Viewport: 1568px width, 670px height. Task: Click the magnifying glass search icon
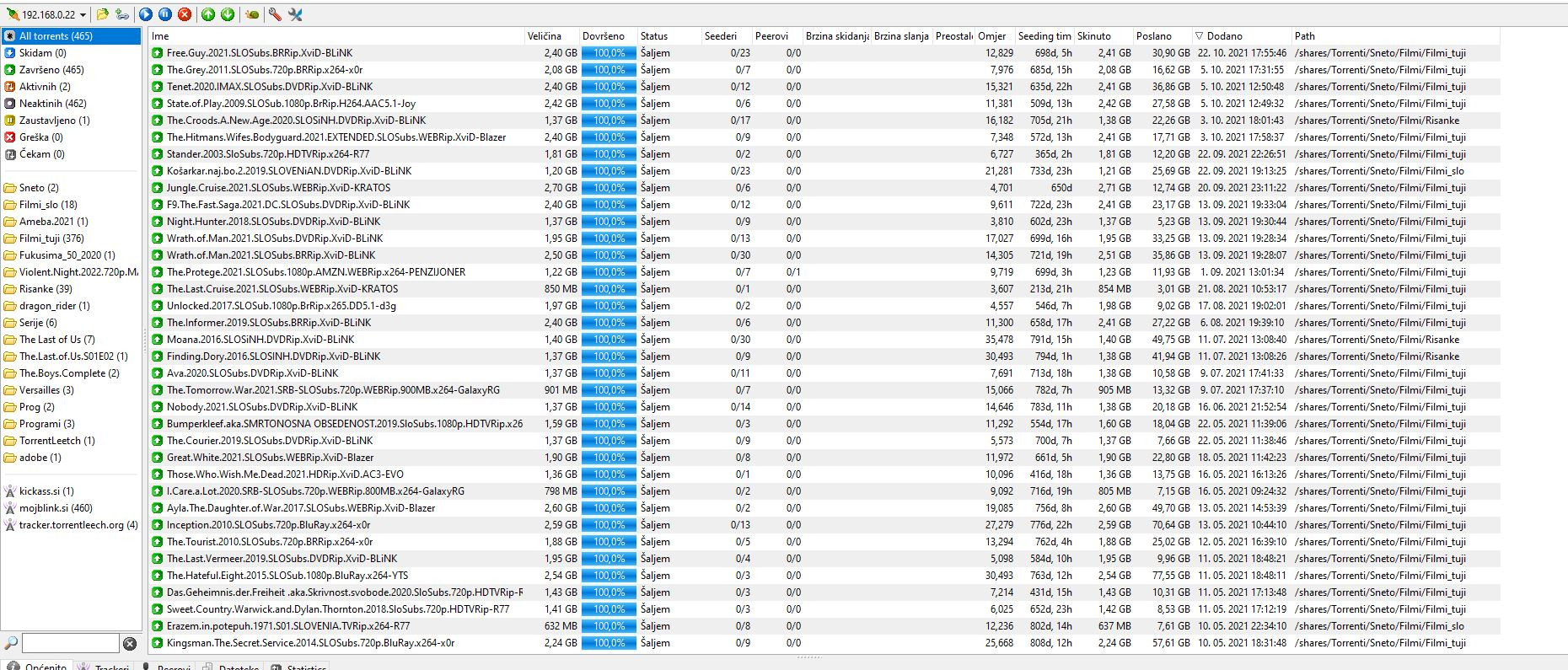pos(11,644)
